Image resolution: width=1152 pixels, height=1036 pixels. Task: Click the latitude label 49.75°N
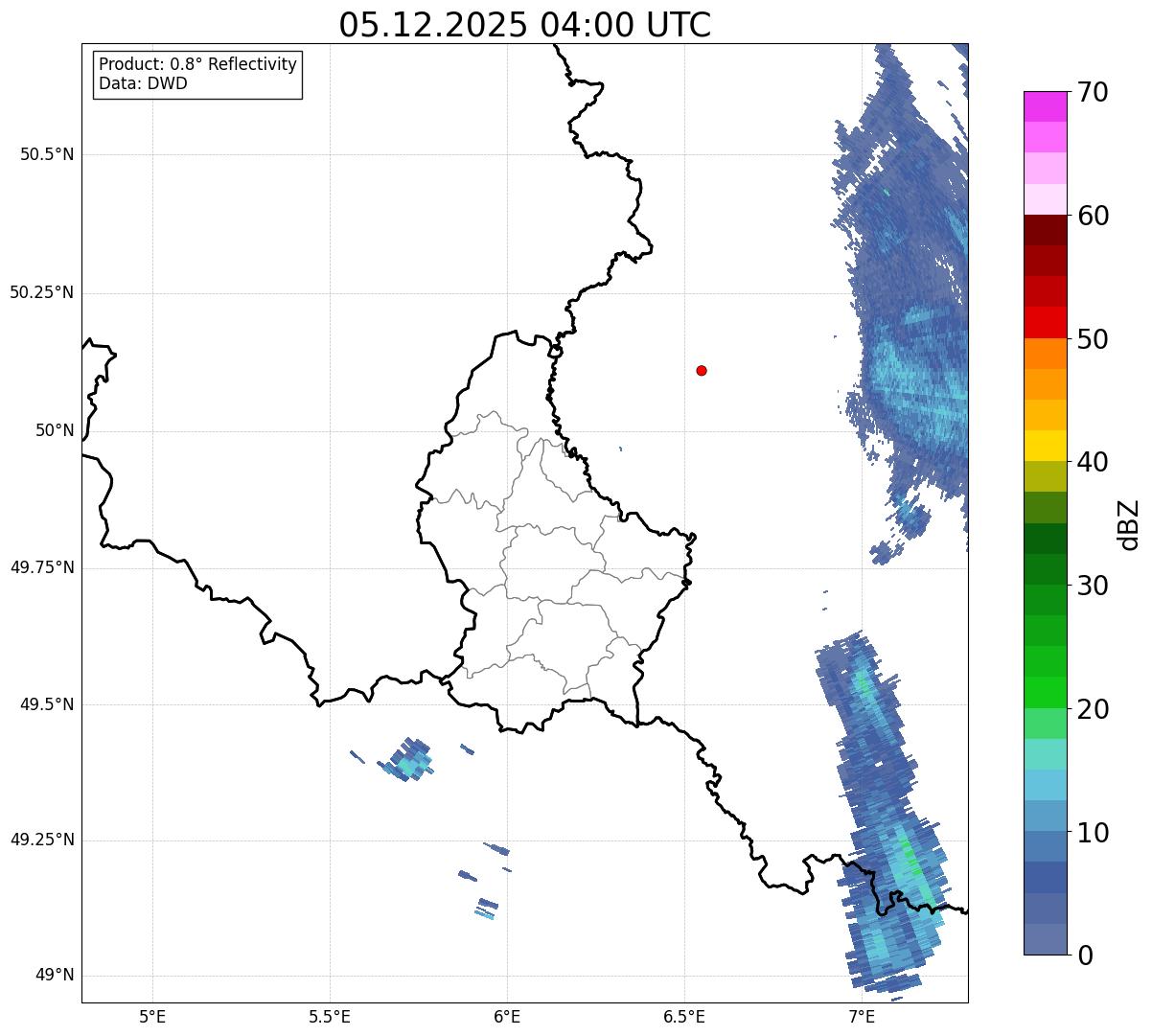point(42,567)
